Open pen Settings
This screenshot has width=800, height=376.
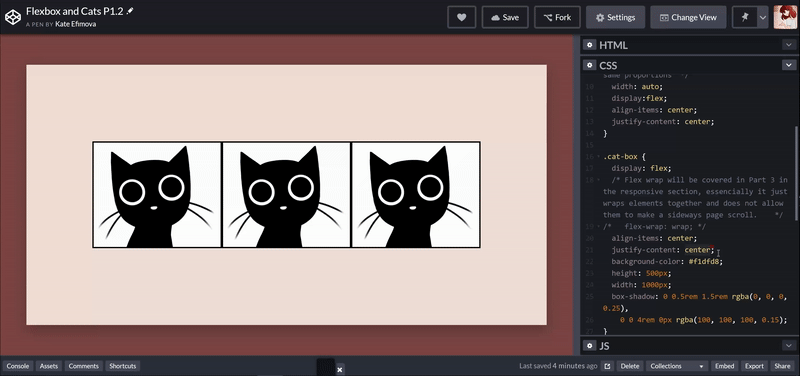click(x=615, y=17)
